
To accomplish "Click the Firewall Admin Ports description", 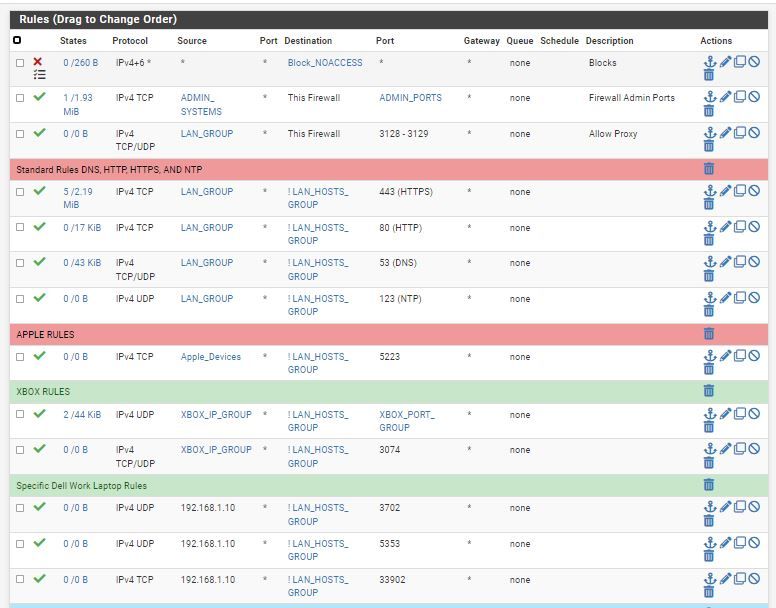I will pos(631,98).
